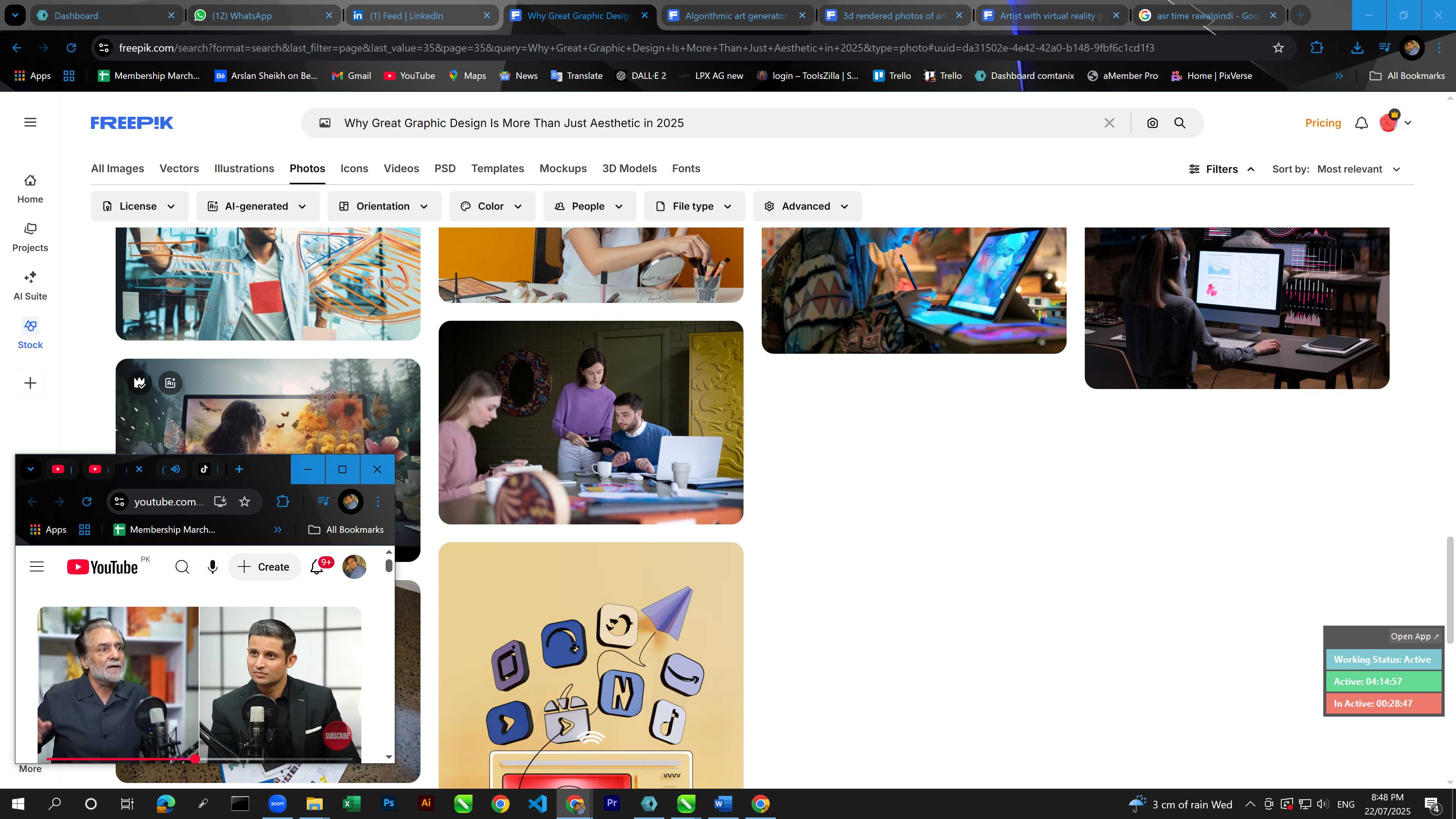
Task: Click the Freepik search magnifier icon
Action: (x=1180, y=122)
